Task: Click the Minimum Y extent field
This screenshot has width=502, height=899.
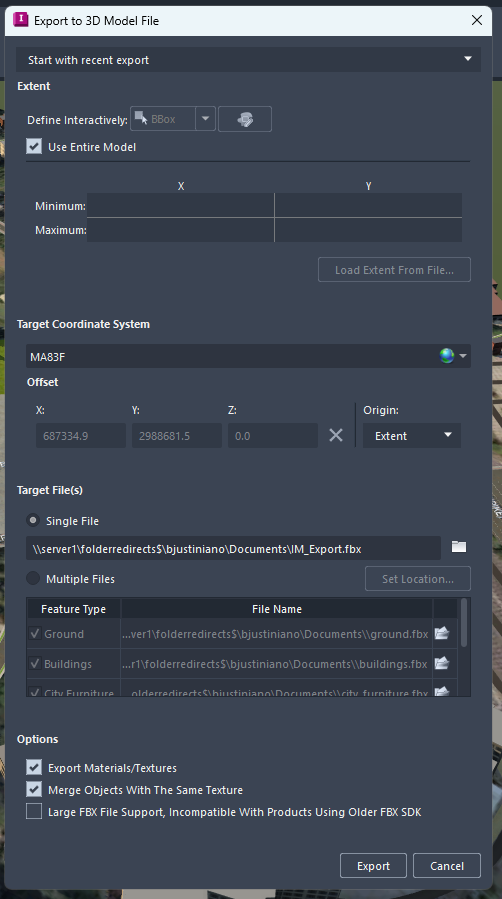Action: pos(368,205)
